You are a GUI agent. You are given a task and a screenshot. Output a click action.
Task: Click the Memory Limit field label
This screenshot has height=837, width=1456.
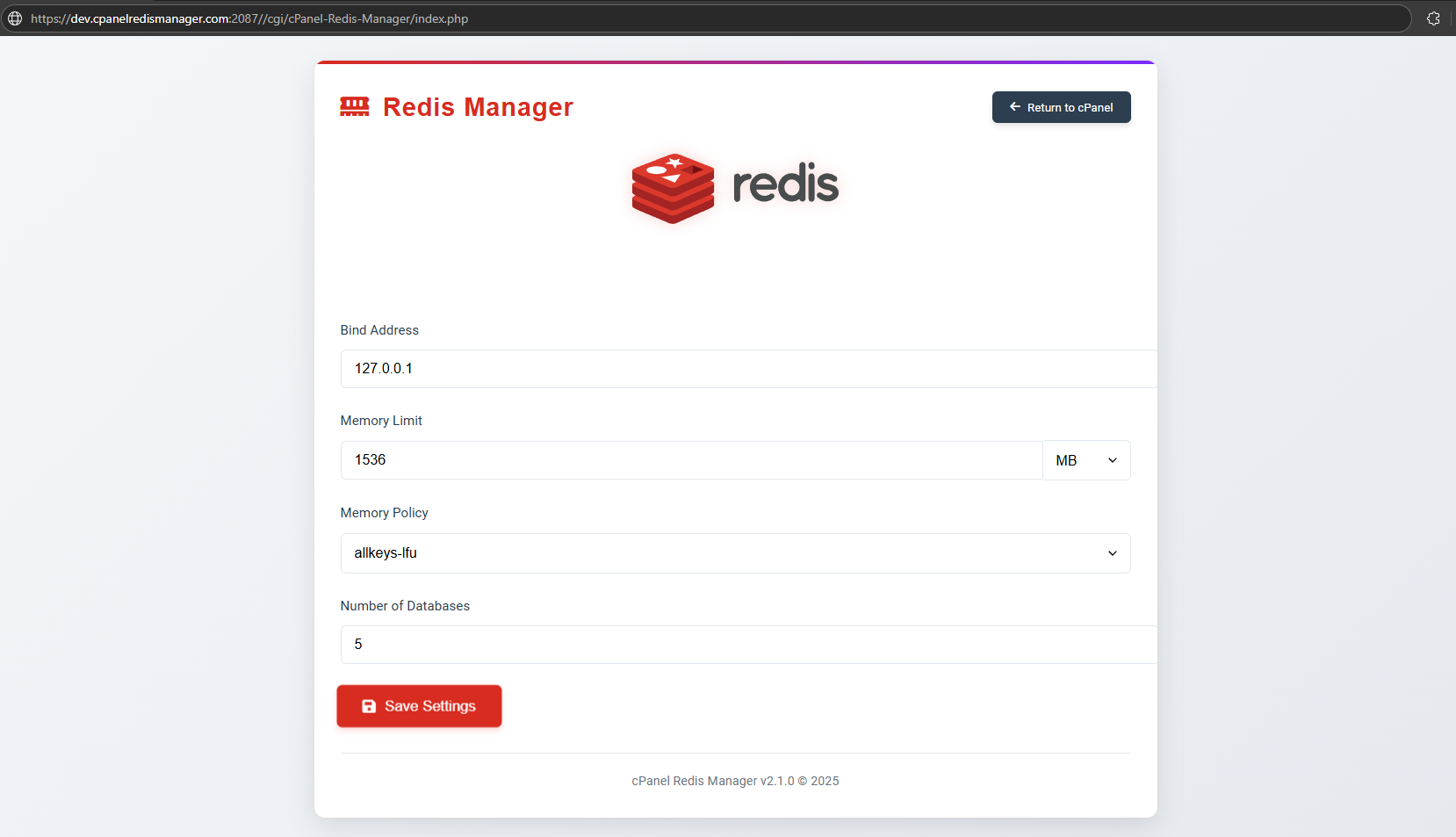381,421
